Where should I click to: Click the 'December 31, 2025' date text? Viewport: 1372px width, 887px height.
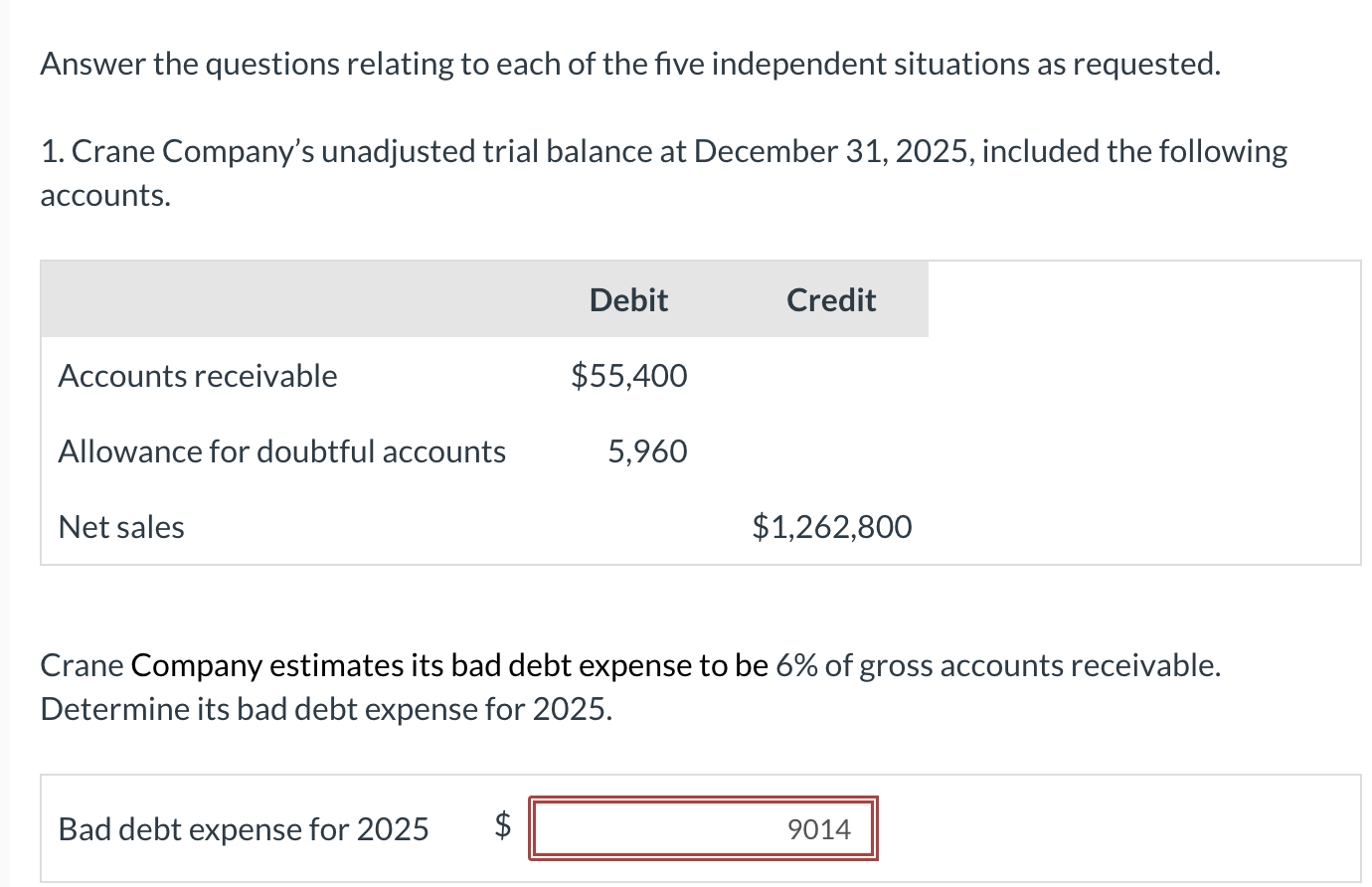pyautogui.click(x=833, y=151)
